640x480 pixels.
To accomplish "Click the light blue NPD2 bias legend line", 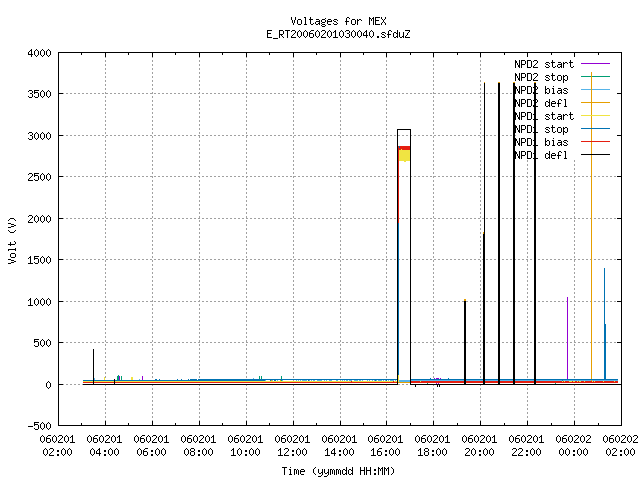I will 595,90.
